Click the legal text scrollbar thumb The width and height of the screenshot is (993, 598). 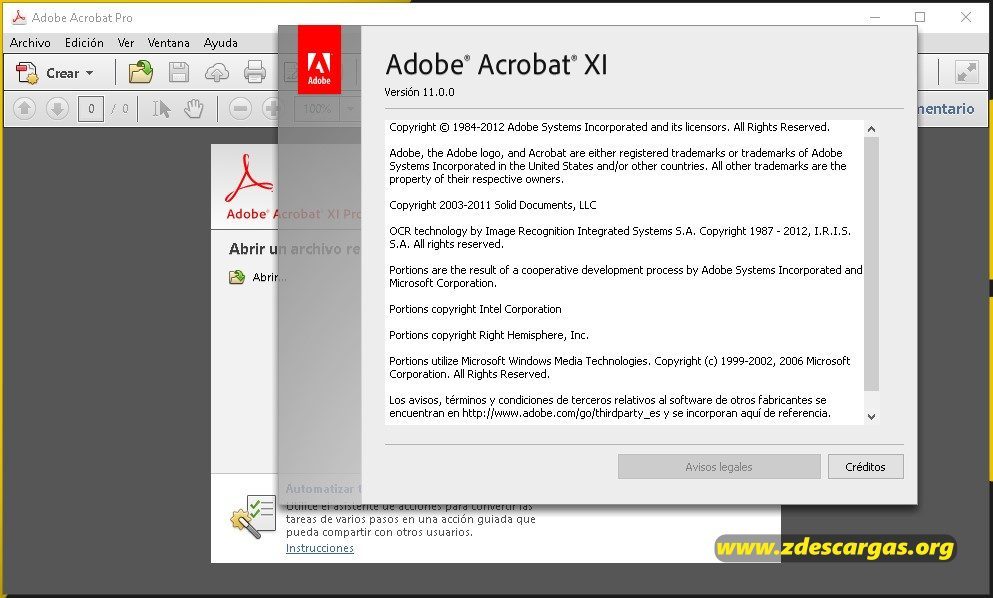[x=871, y=264]
